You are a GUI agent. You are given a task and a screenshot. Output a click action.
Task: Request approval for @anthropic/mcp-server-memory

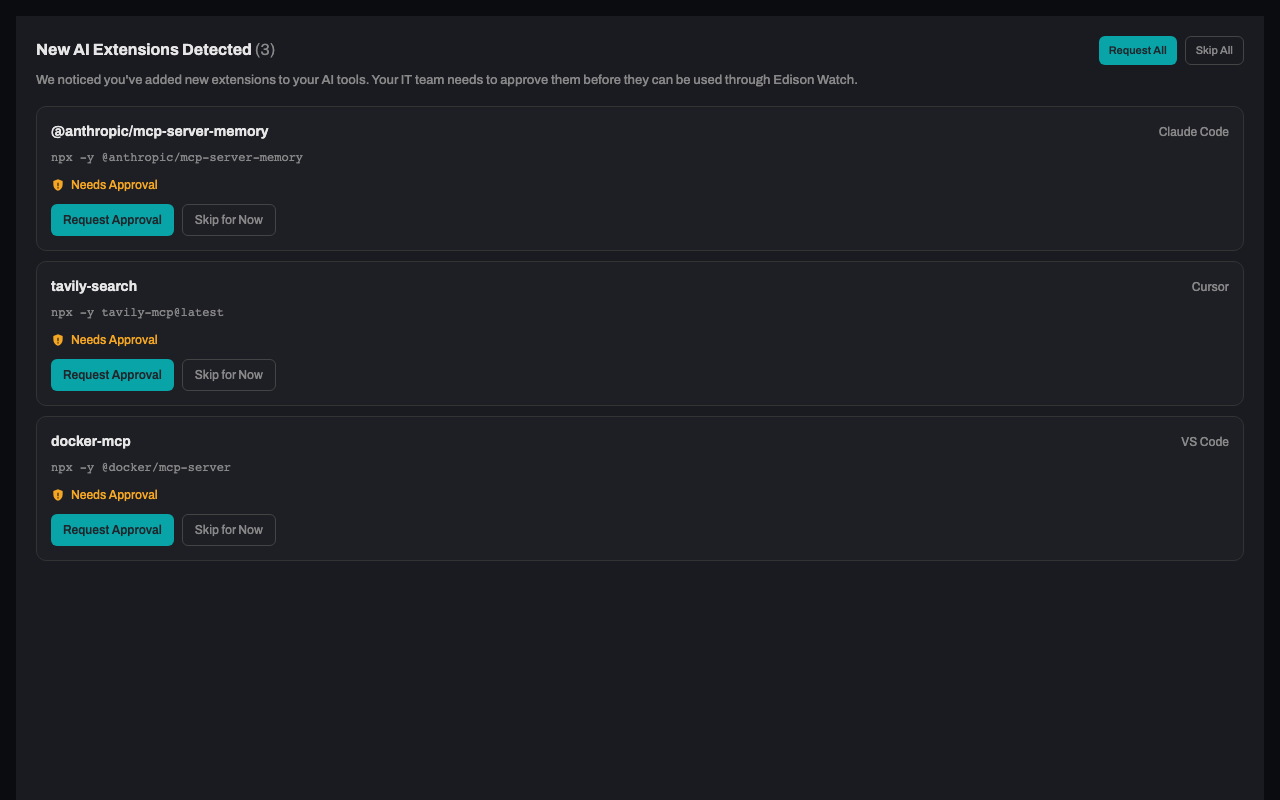[x=112, y=219]
